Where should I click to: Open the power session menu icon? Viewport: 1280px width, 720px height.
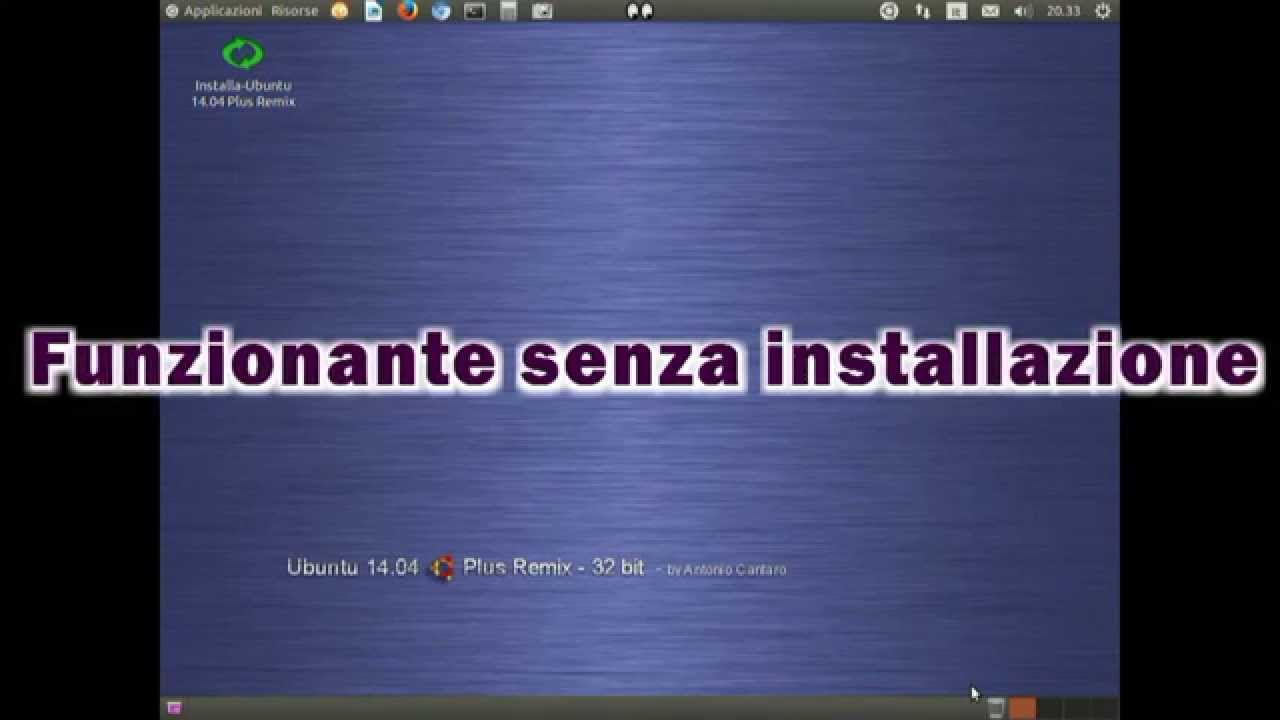(x=1103, y=11)
